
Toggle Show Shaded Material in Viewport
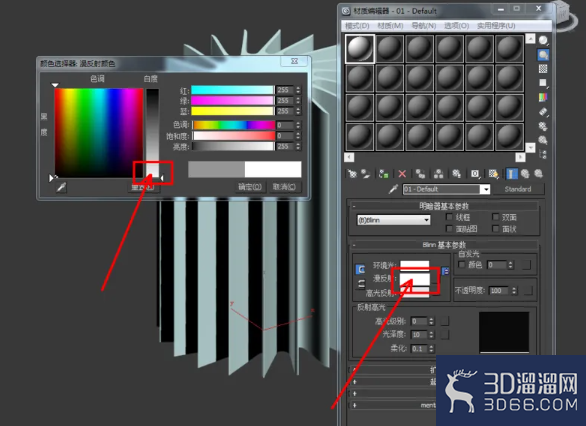pyautogui.click(x=493, y=174)
